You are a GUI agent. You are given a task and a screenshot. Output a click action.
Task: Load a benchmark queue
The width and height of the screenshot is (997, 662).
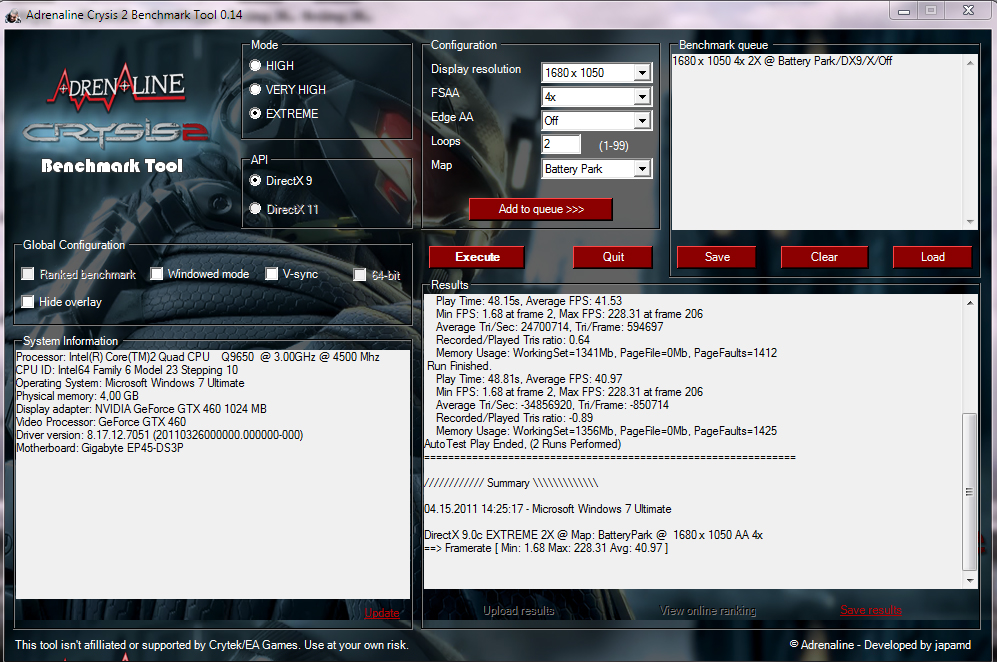pos(932,257)
